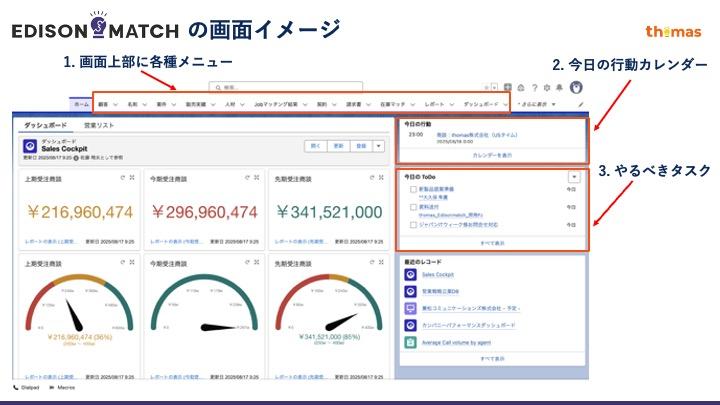
Task: Click the user avatar profile icon
Action: (x=576, y=87)
